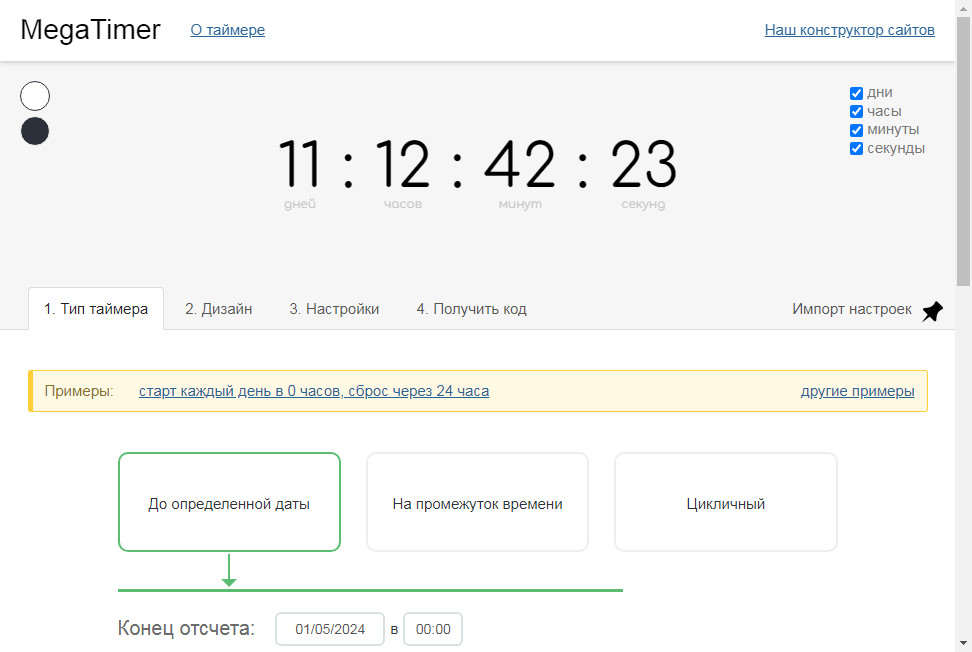Screen dimensions: 972x652
Task: Click the pin icon next to Импорт настроек
Action: coord(932,310)
